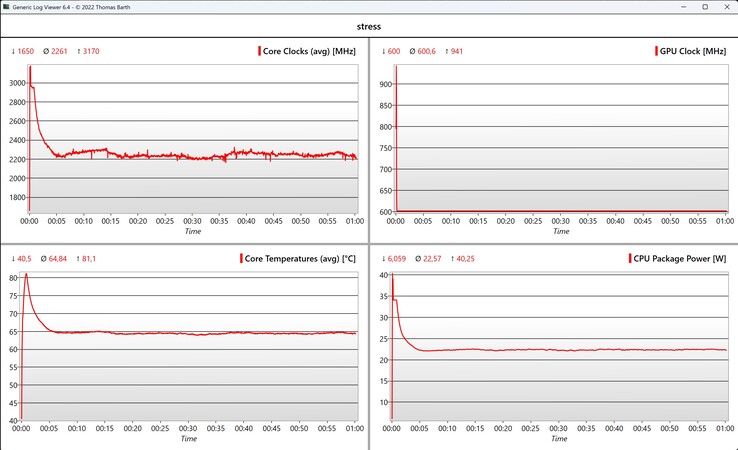Click the 'stress' chart title

(x=369, y=26)
